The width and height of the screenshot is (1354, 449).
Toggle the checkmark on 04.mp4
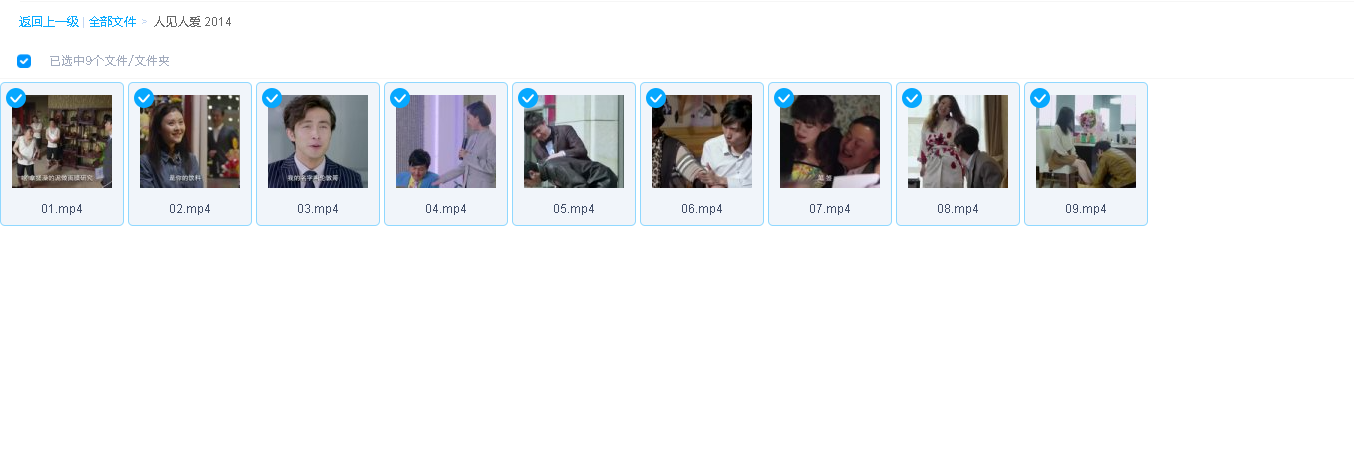tap(400, 98)
